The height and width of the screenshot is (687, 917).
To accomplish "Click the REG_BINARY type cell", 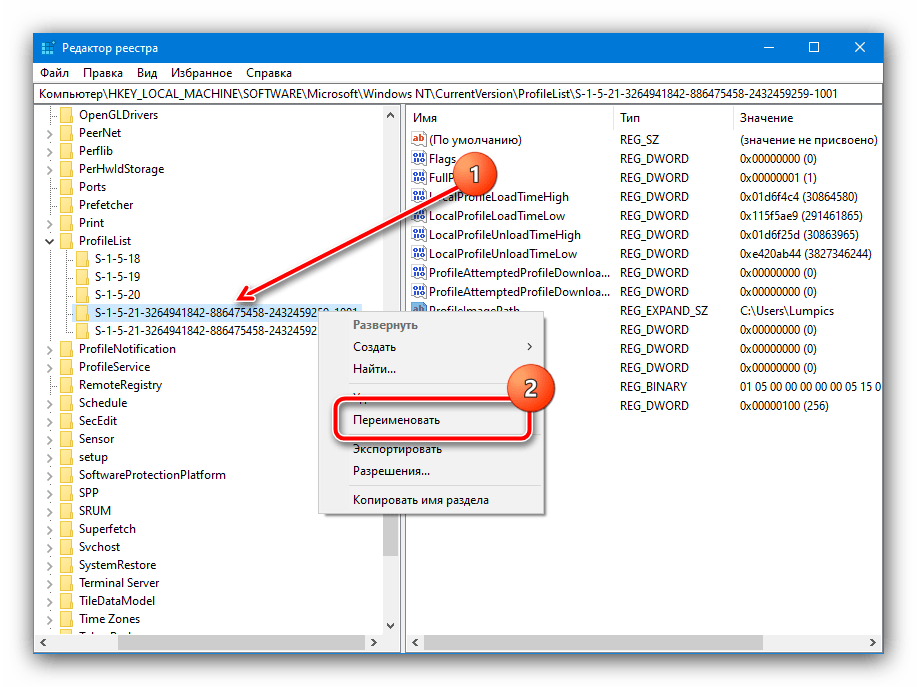I will [653, 387].
